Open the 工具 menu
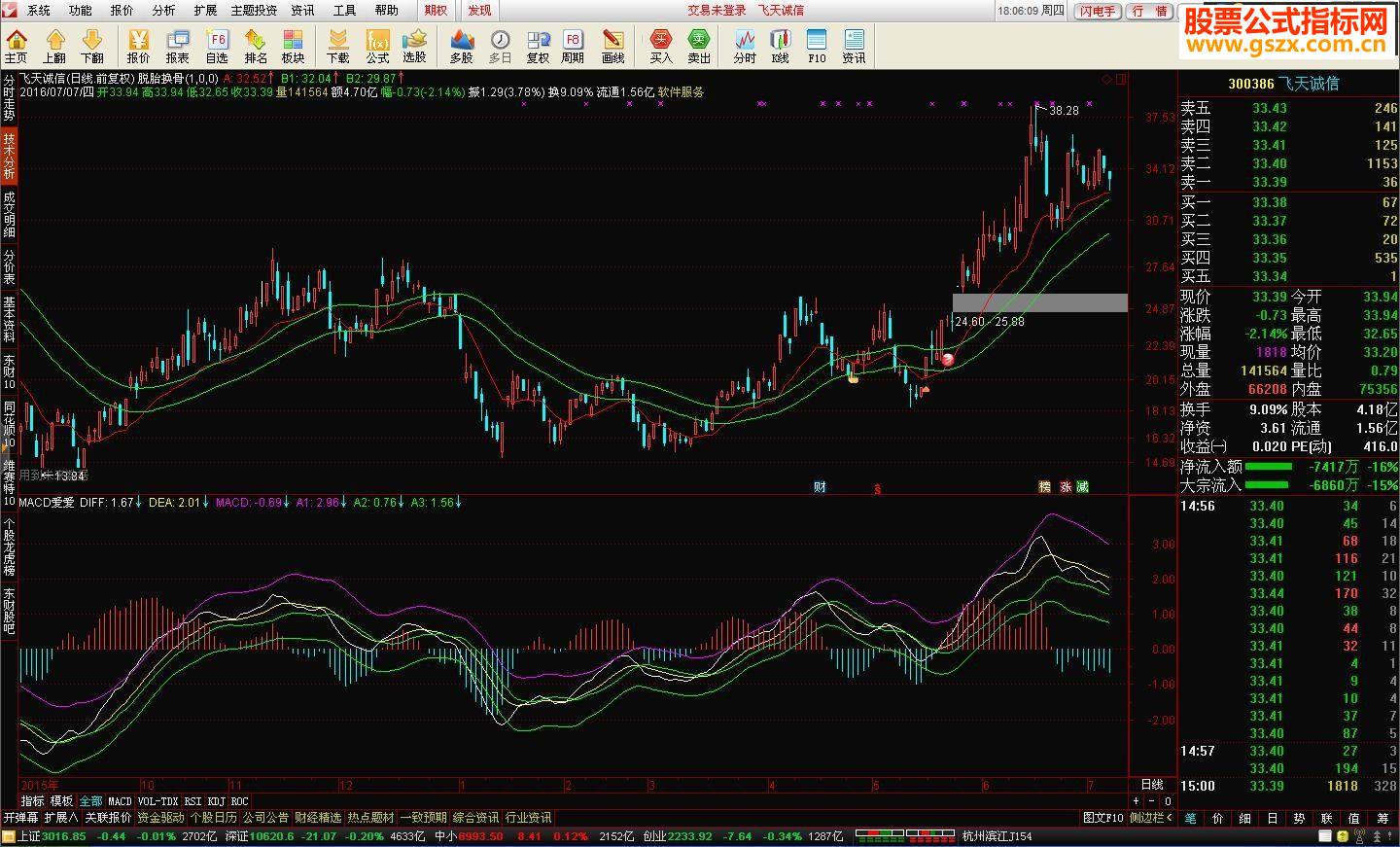This screenshot has height=847, width=1400. pyautogui.click(x=345, y=11)
